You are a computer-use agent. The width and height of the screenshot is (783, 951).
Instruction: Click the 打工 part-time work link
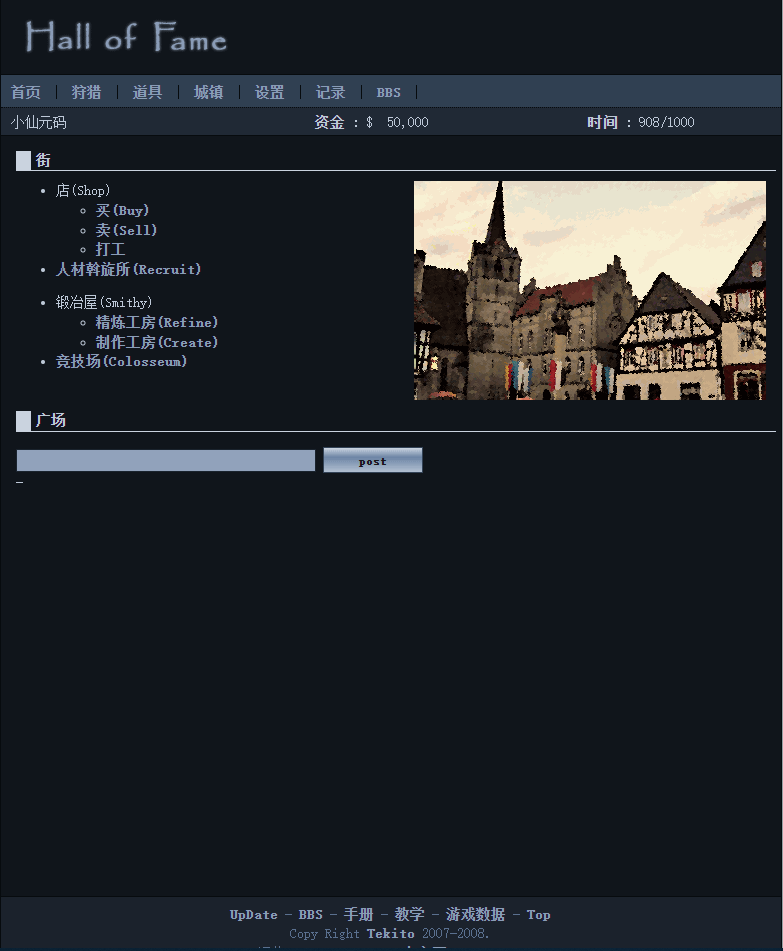[x=110, y=249]
